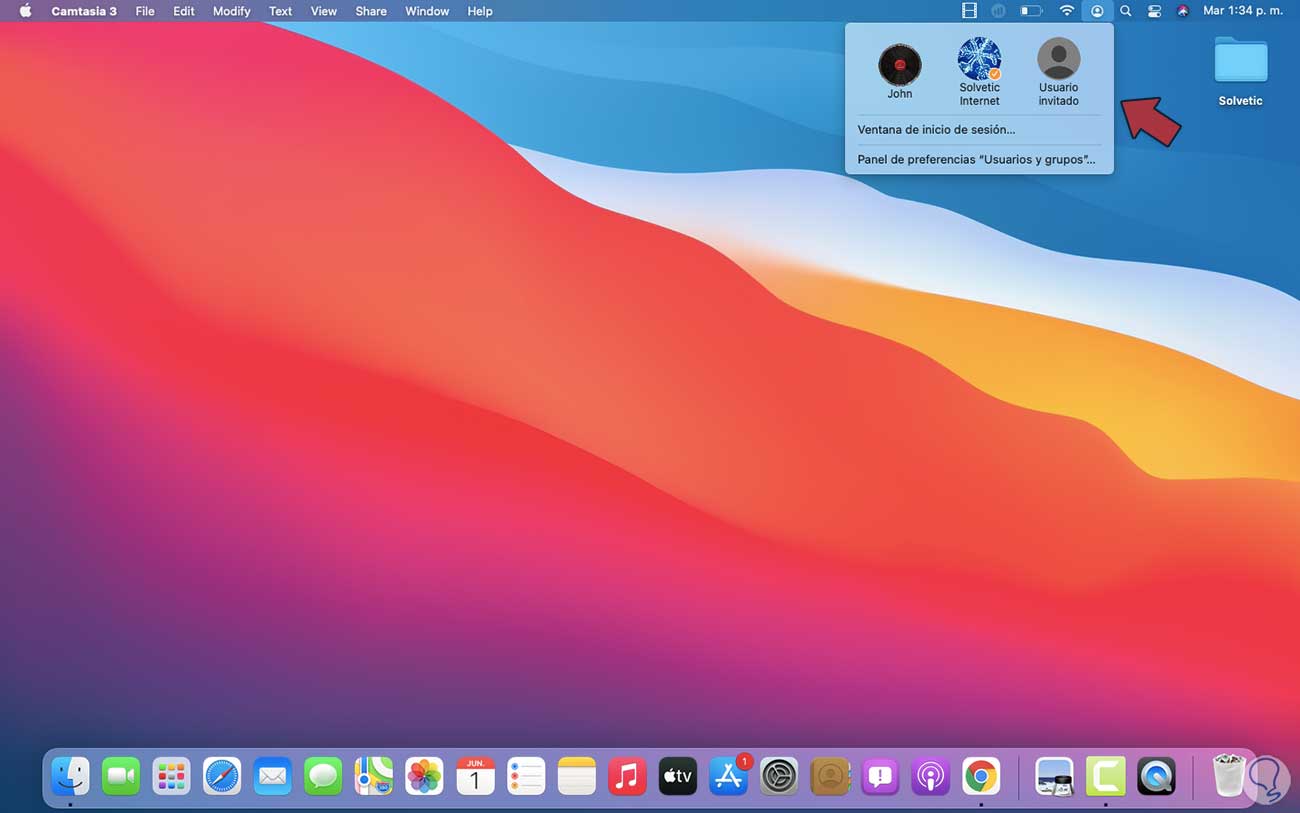This screenshot has height=813, width=1300.
Task: Open System Preferences gear icon
Action: 778,776
